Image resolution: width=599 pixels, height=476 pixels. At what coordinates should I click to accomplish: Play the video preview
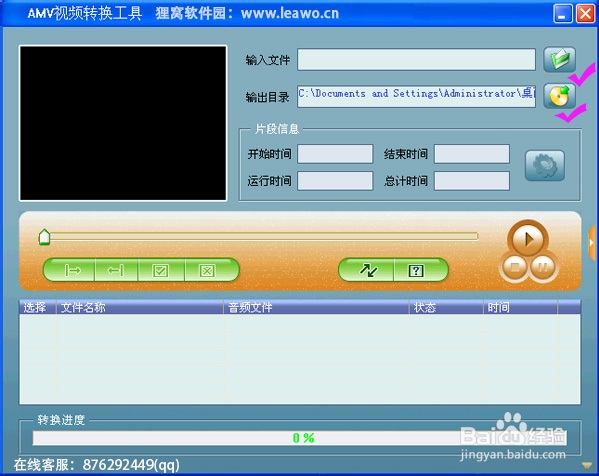[x=528, y=240]
